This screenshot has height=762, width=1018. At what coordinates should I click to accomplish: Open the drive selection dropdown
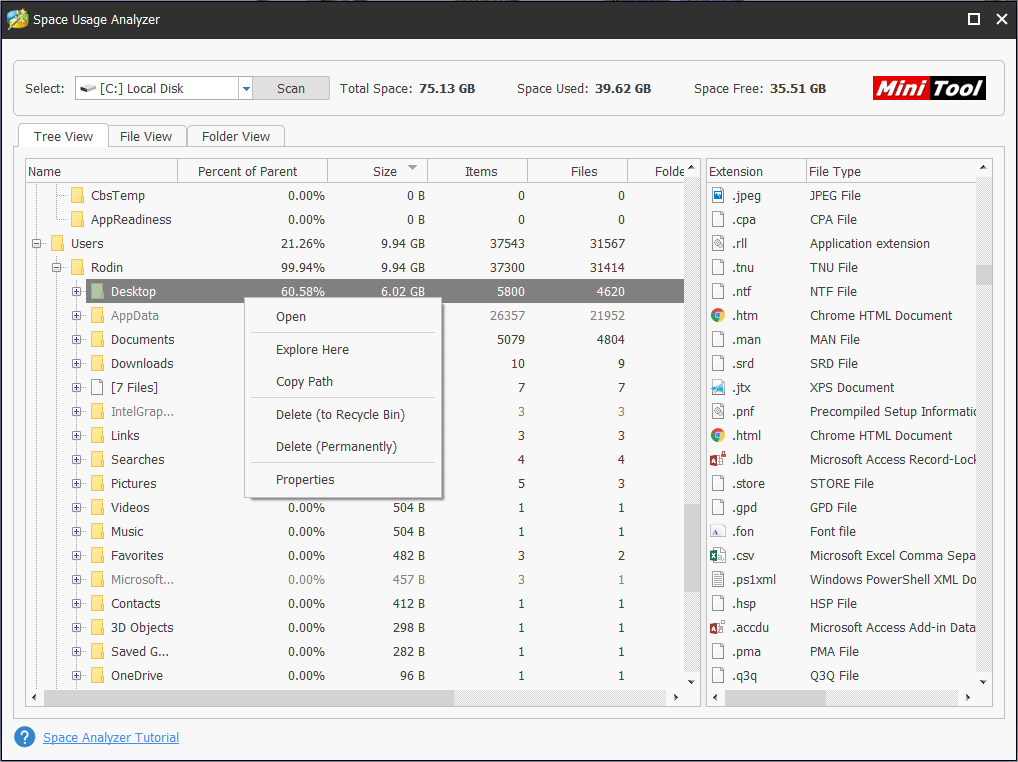tap(246, 89)
